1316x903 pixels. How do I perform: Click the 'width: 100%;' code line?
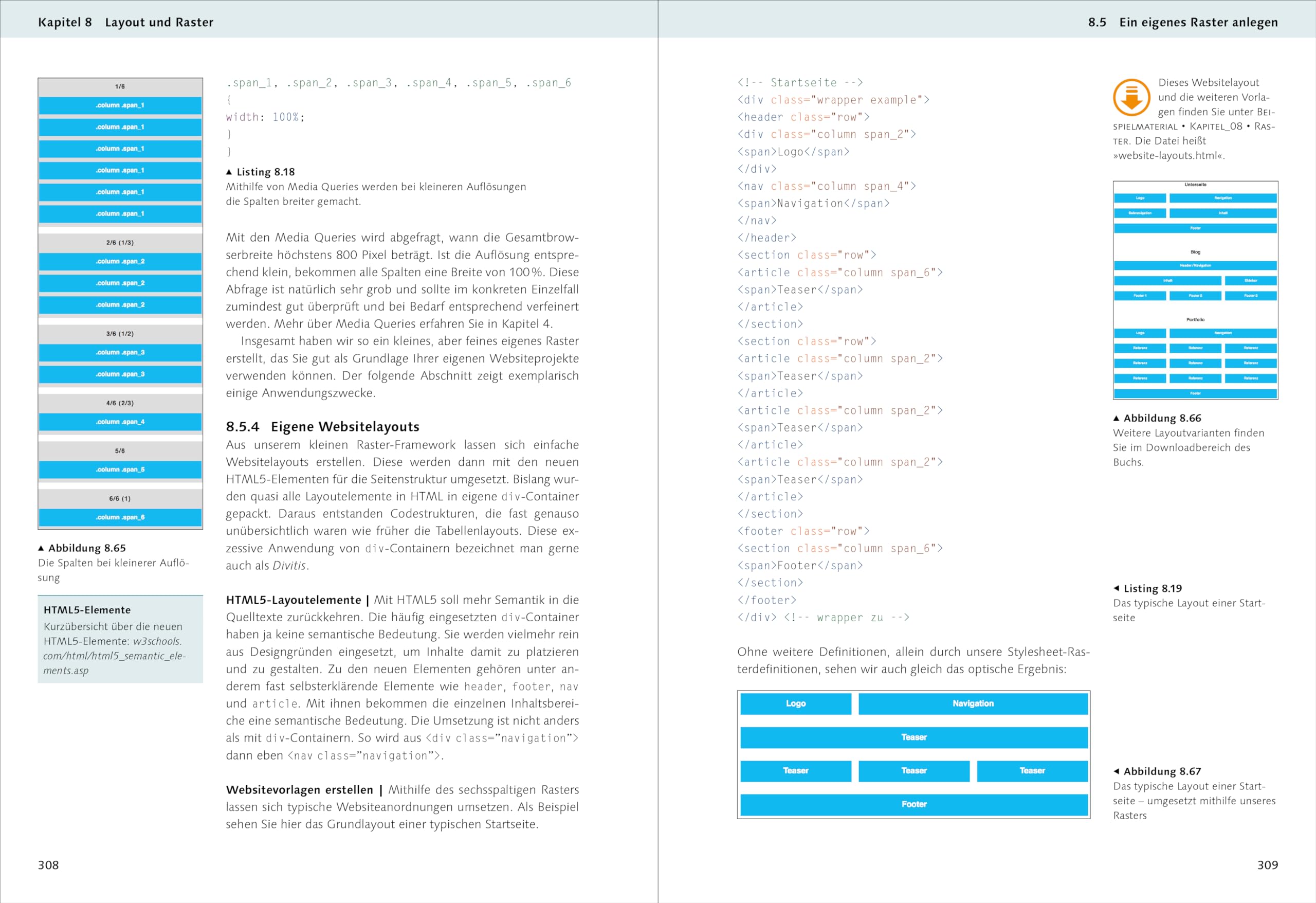click(x=266, y=117)
